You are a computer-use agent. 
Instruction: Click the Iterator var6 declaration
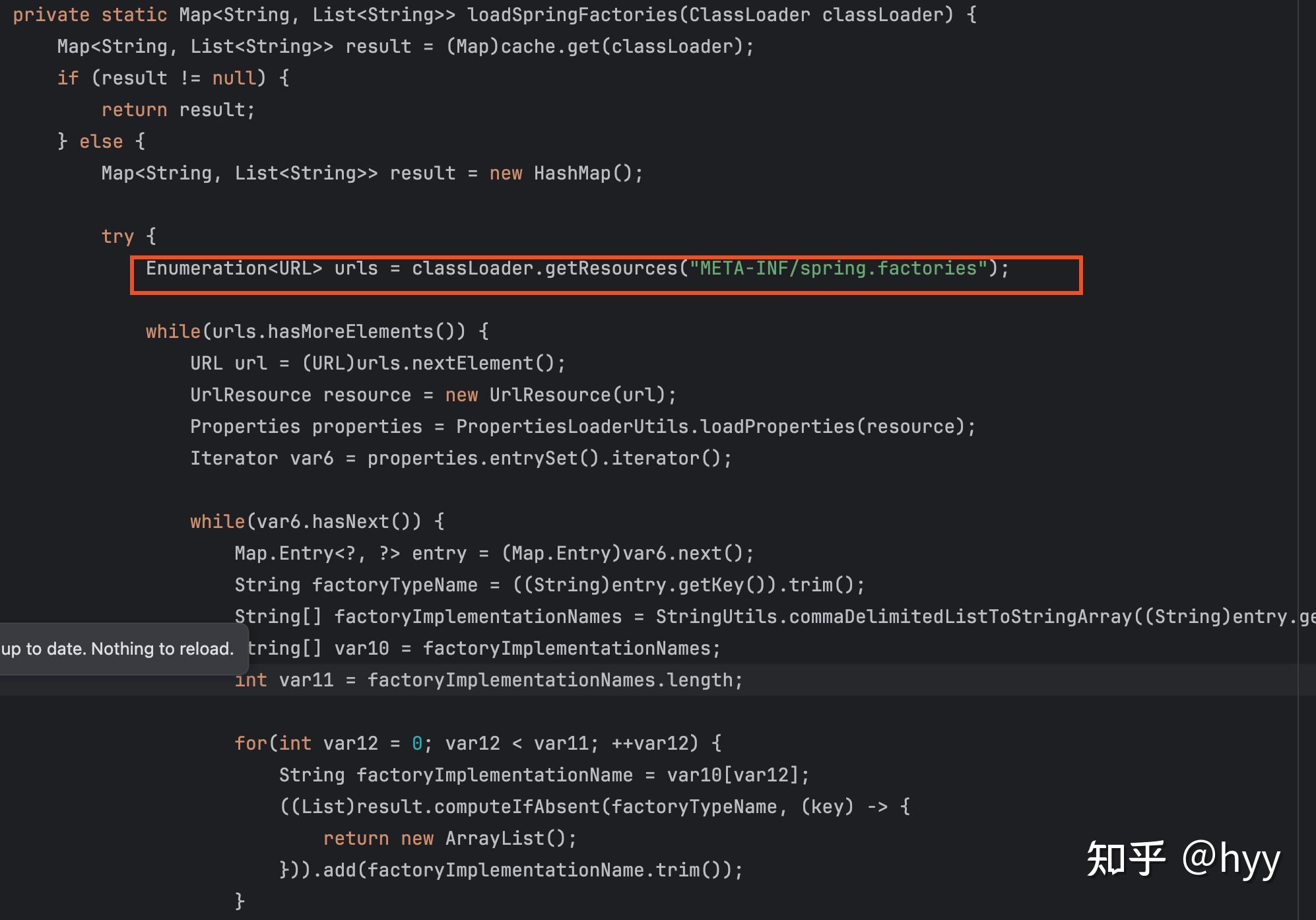264,457
